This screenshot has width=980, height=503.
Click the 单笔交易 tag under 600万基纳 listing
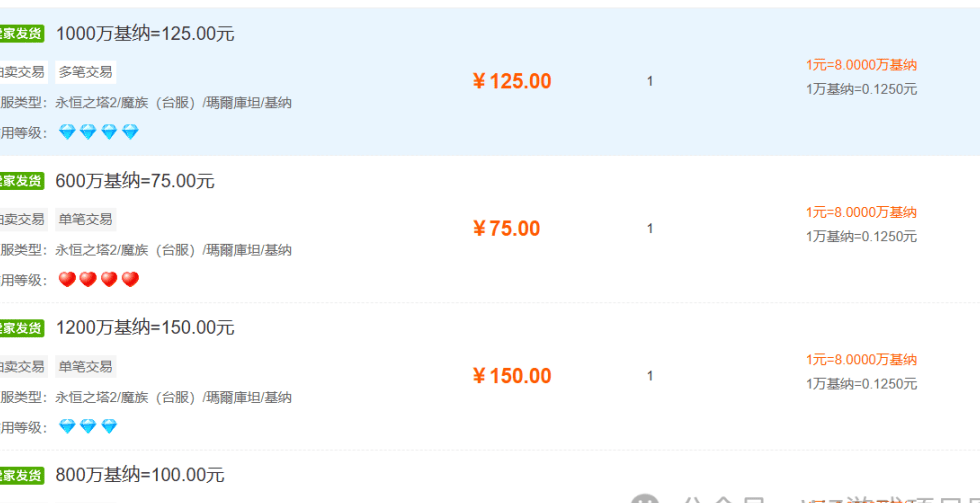click(x=85, y=219)
